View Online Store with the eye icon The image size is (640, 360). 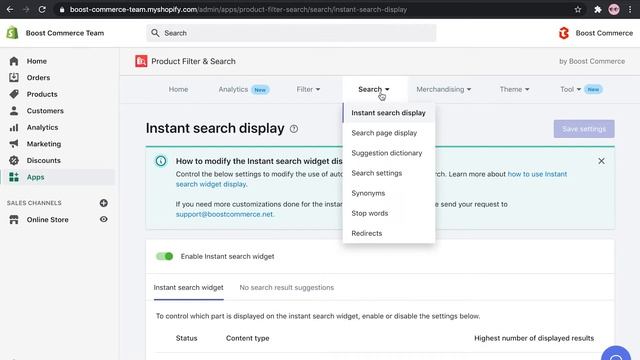(x=104, y=219)
